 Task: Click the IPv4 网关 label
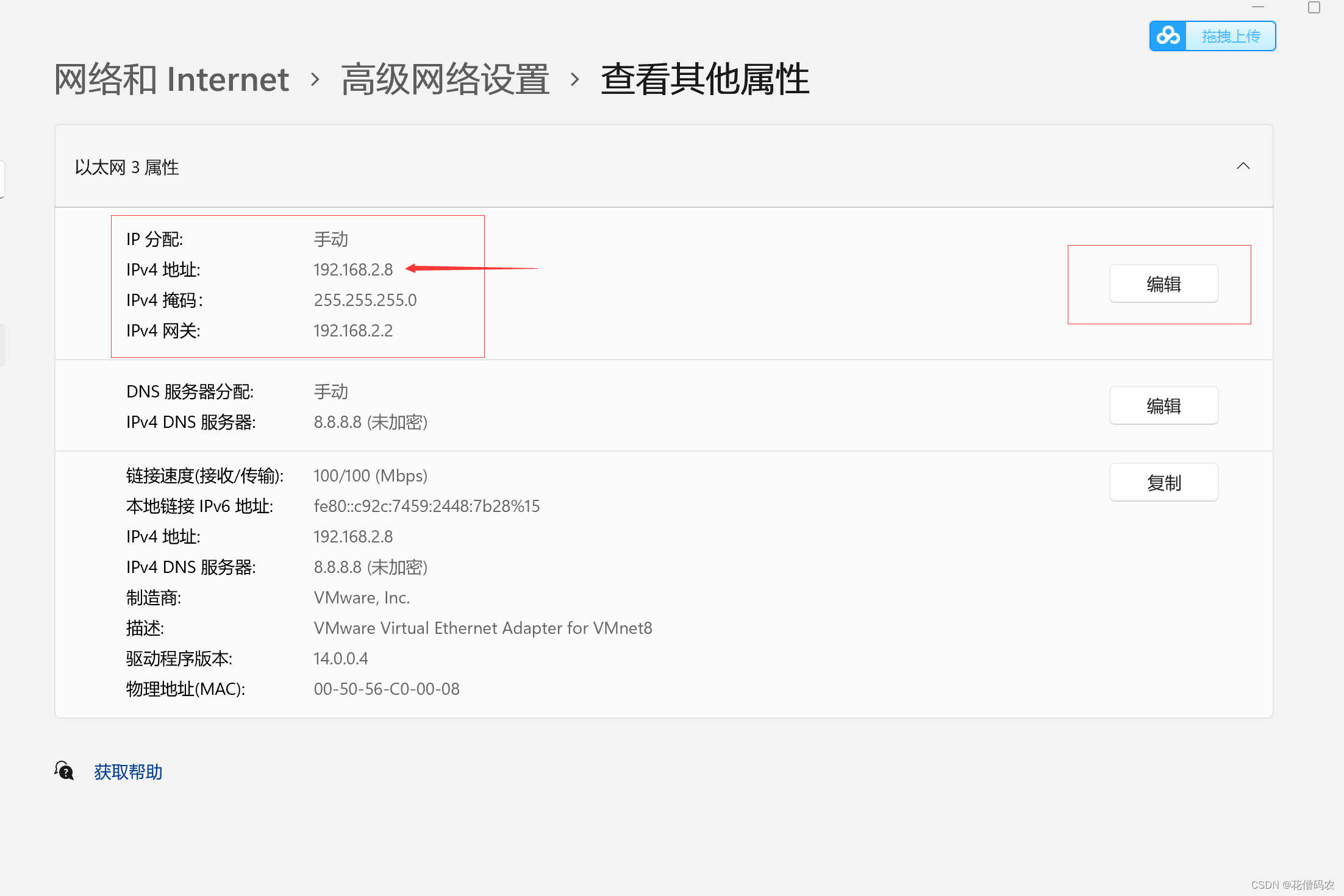(x=163, y=330)
